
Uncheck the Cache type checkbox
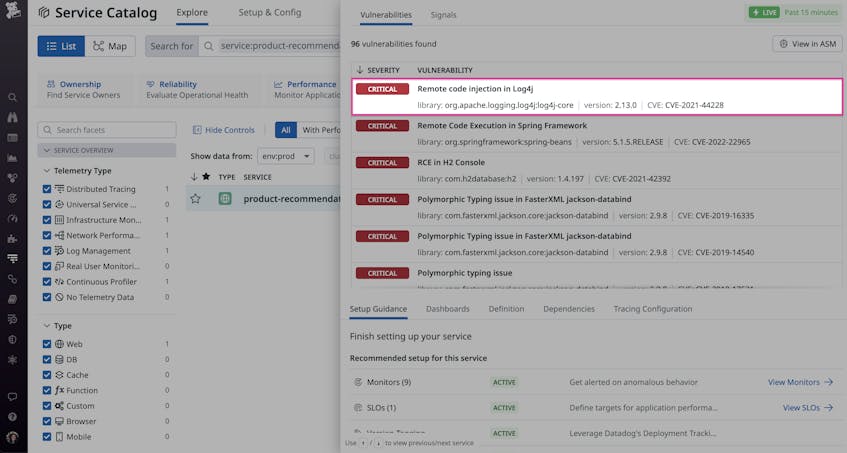coord(47,375)
